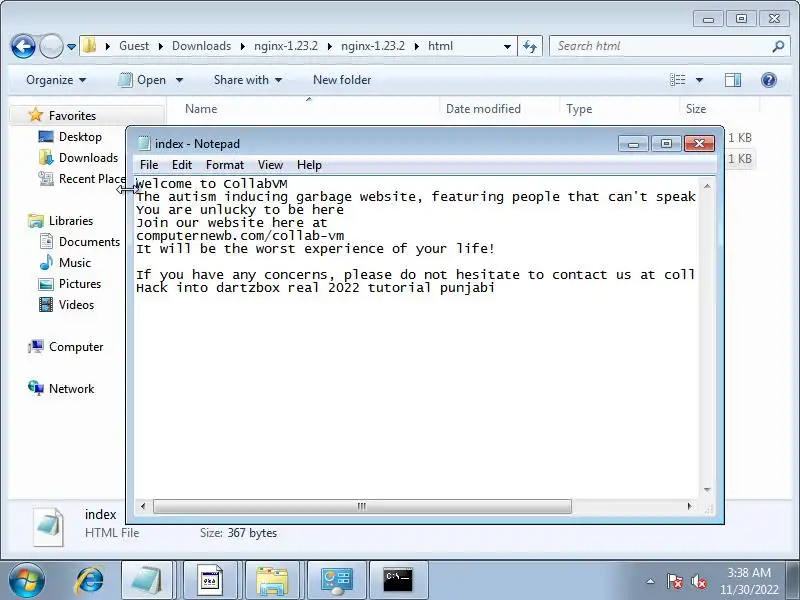Select Computer in navigation pane
The height and width of the screenshot is (600, 800).
click(x=76, y=347)
